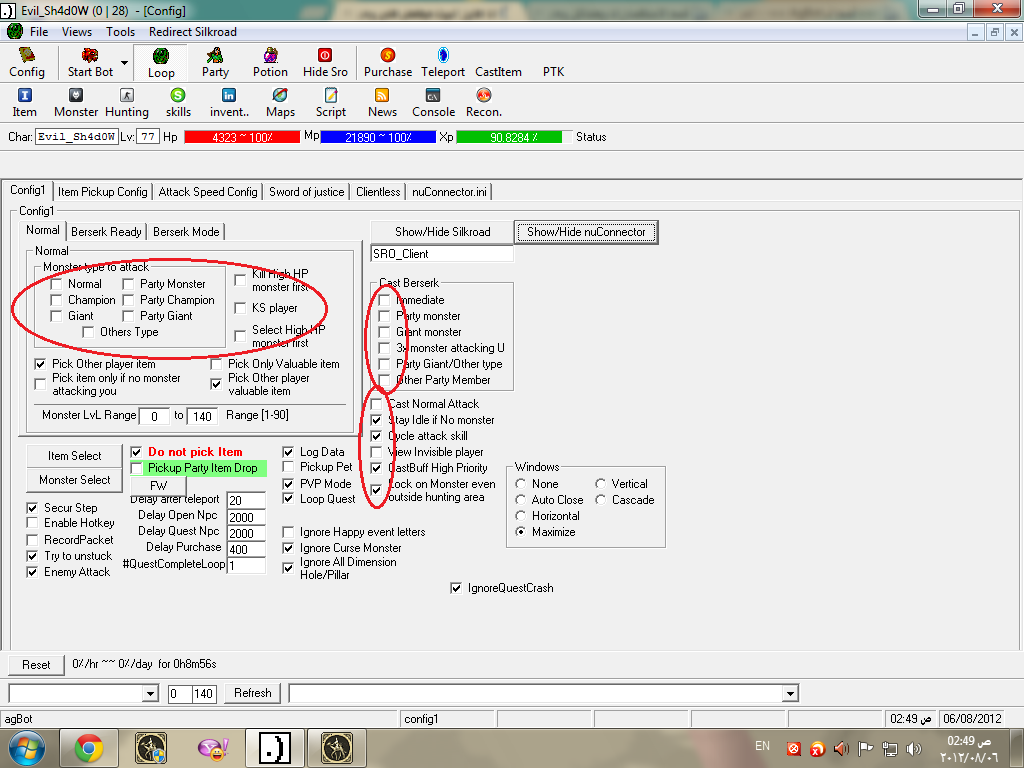Switch to Attack Speed Config tab
1024x768 pixels.
pyautogui.click(x=208, y=192)
